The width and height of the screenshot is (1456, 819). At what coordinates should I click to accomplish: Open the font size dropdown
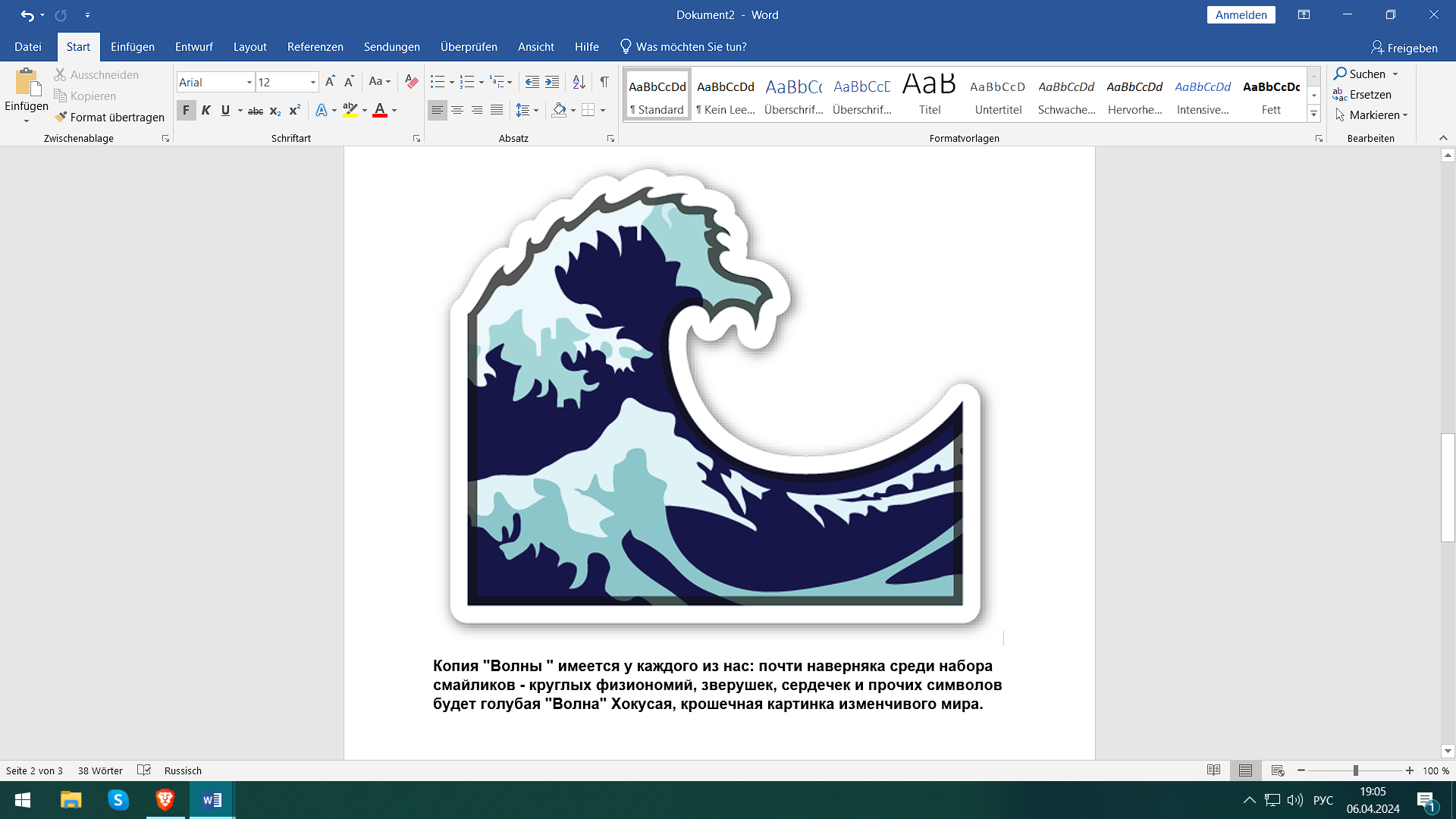(312, 82)
